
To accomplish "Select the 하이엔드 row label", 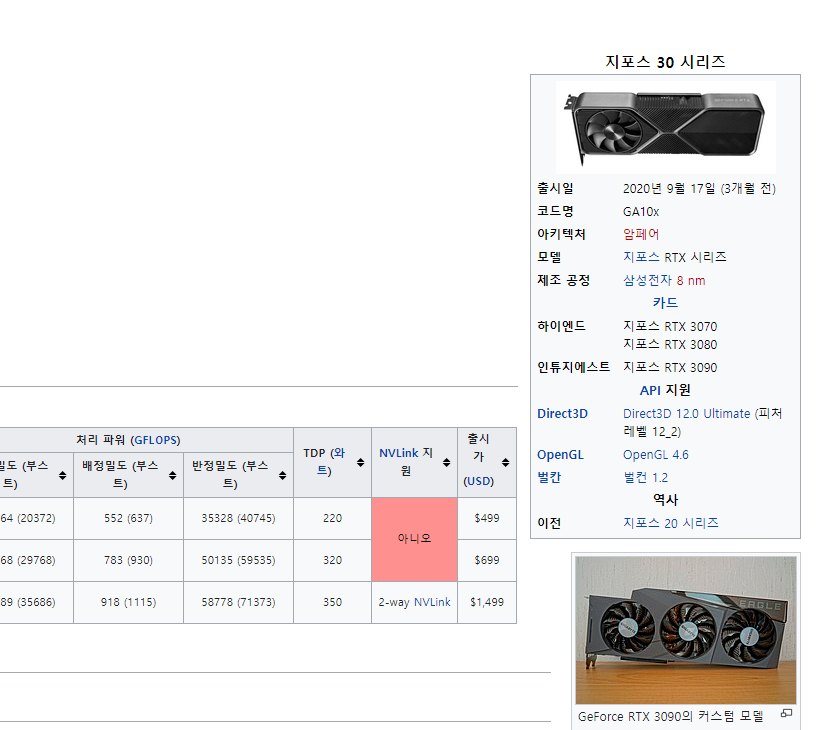I will (x=562, y=326).
